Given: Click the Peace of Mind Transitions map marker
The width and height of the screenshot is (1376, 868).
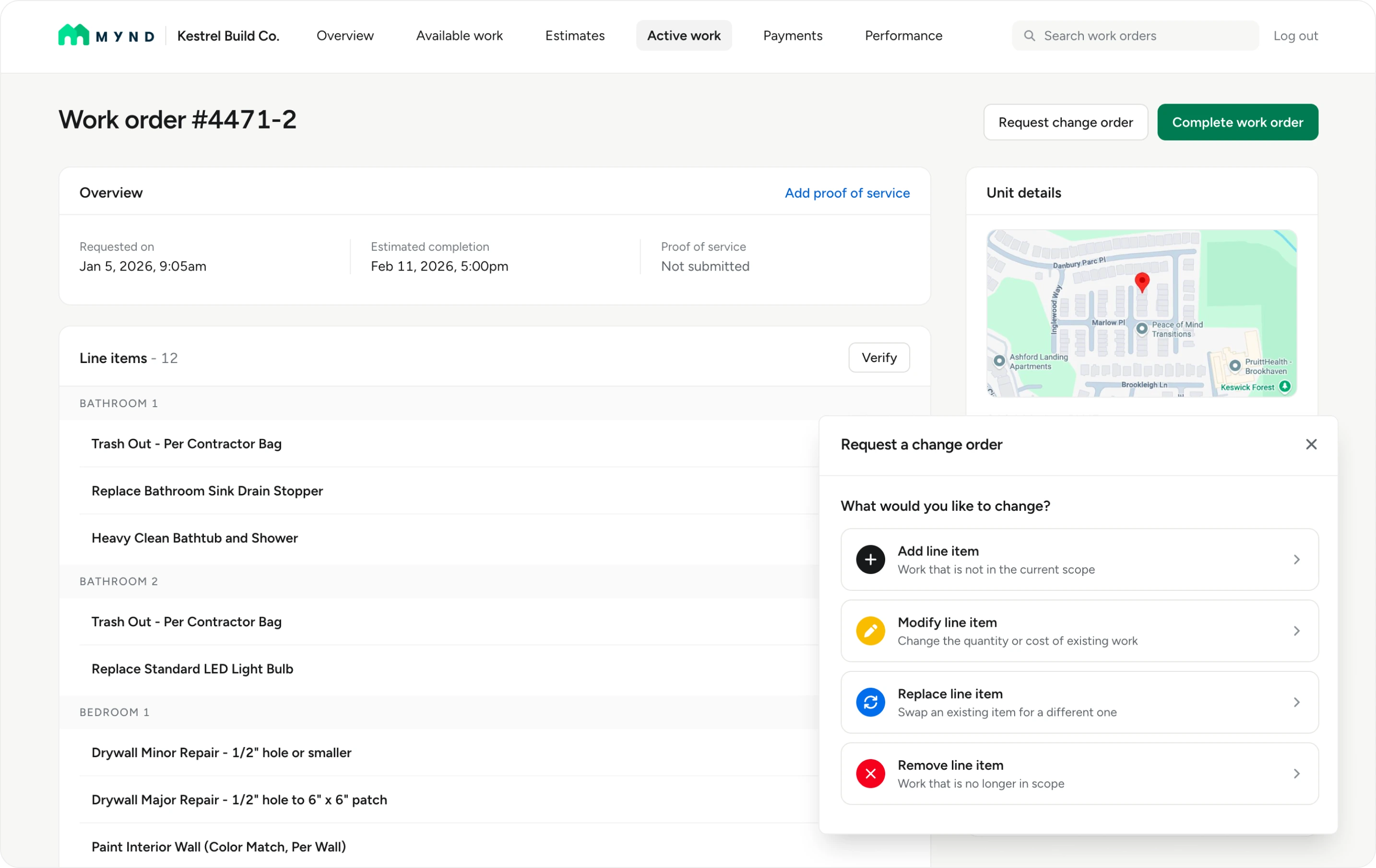Looking at the screenshot, I should pyautogui.click(x=1142, y=328).
